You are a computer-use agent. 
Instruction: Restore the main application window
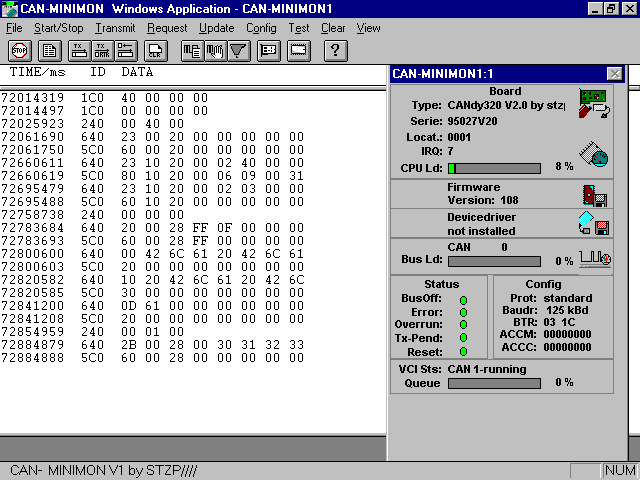611,9
